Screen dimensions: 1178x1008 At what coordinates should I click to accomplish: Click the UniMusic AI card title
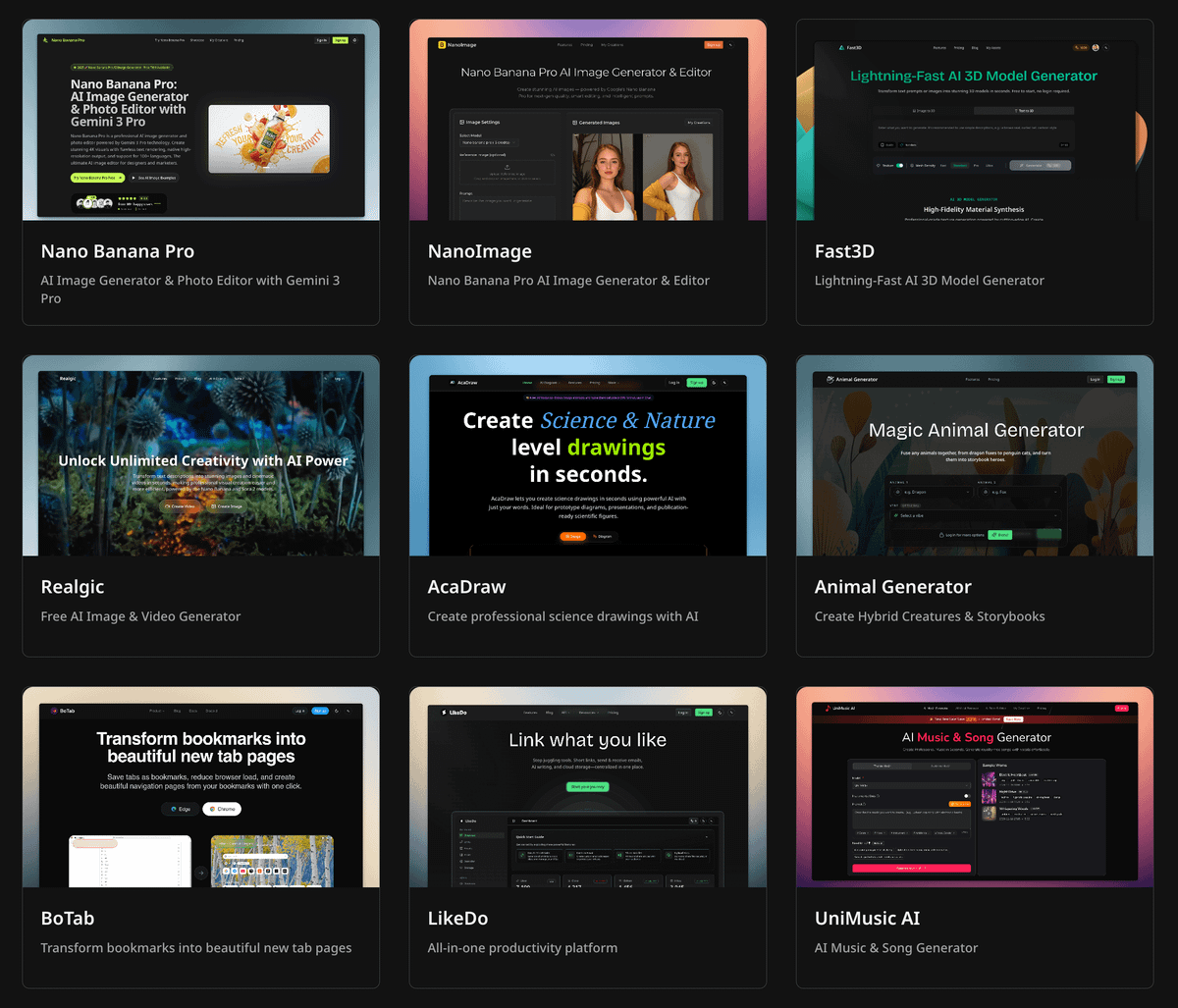click(x=867, y=919)
